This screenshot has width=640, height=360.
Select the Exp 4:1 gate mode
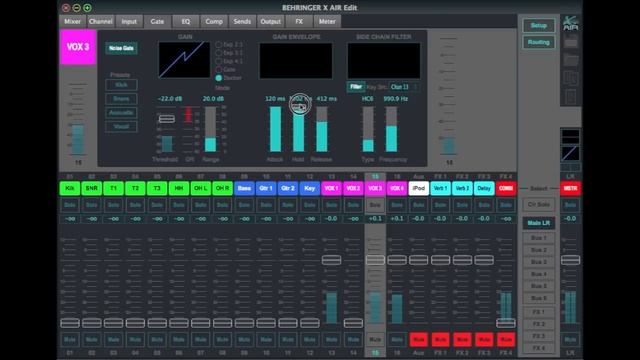[x=219, y=61]
